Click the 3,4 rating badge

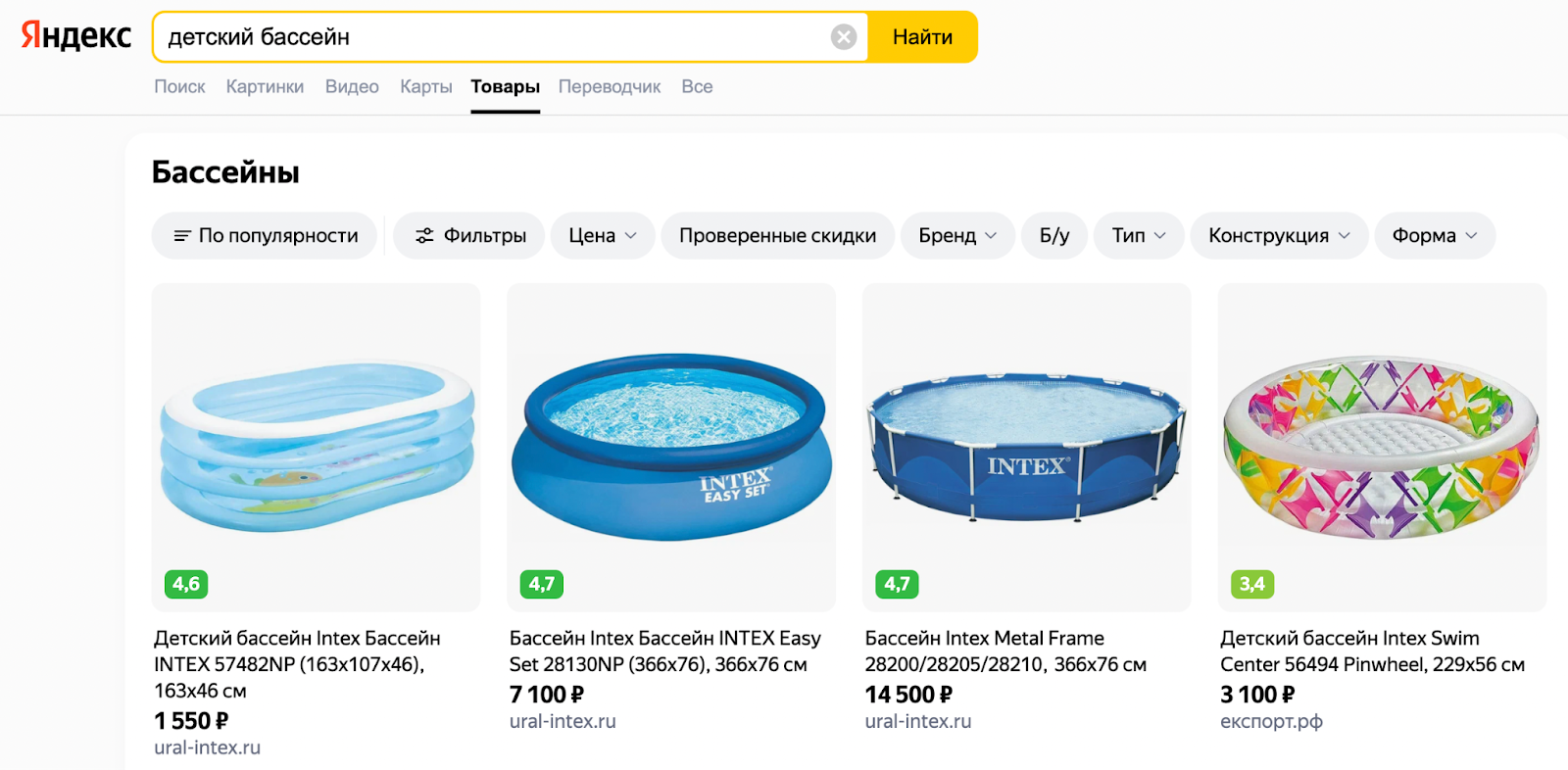point(1251,584)
